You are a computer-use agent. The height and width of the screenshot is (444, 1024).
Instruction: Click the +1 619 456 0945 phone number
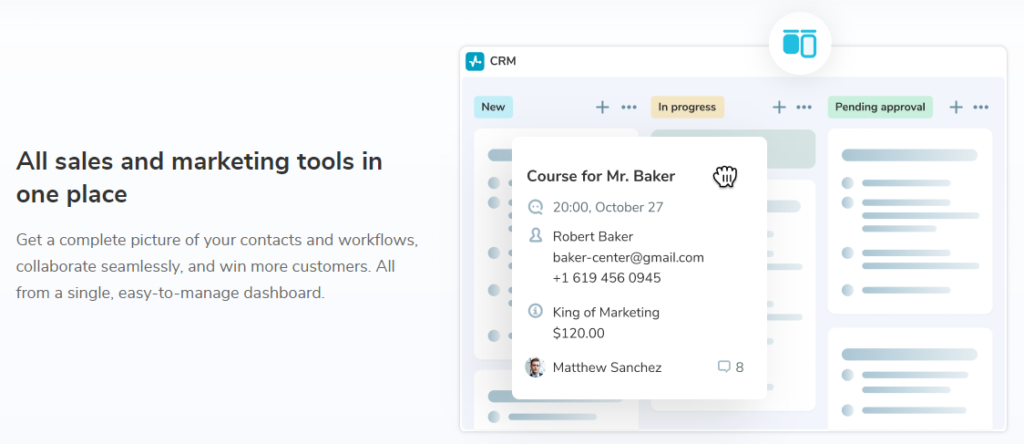coord(607,278)
